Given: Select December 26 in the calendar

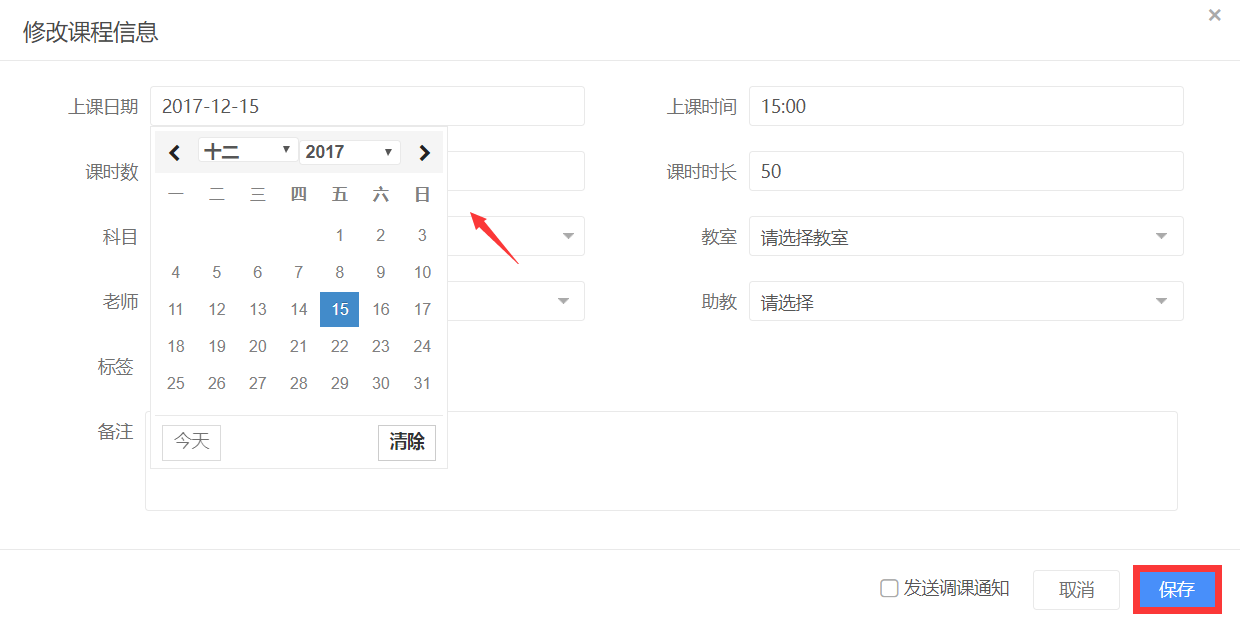Looking at the screenshot, I should (x=217, y=384).
